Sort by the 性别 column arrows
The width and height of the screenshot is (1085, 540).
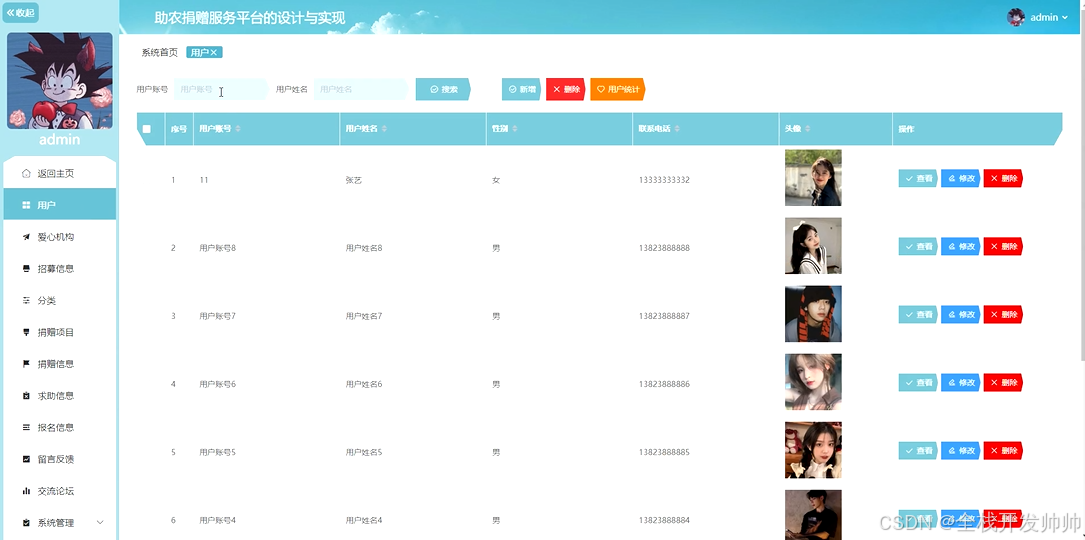point(515,129)
